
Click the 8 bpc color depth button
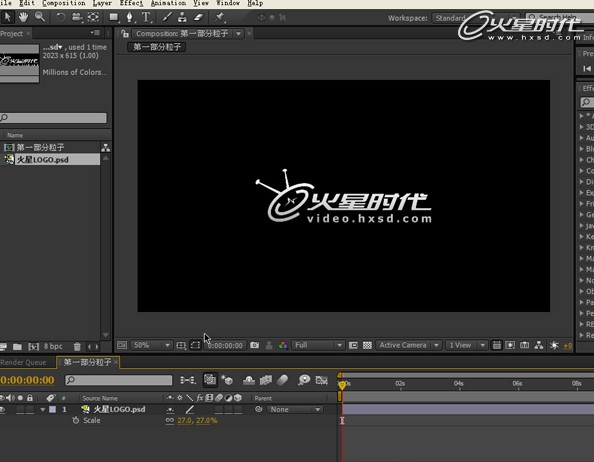point(53,346)
